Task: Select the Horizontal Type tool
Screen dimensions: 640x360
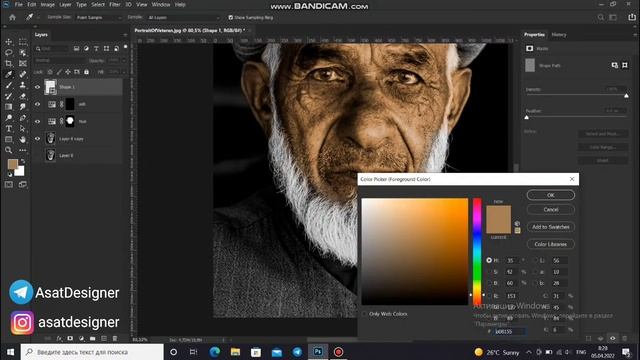Action: 9,129
